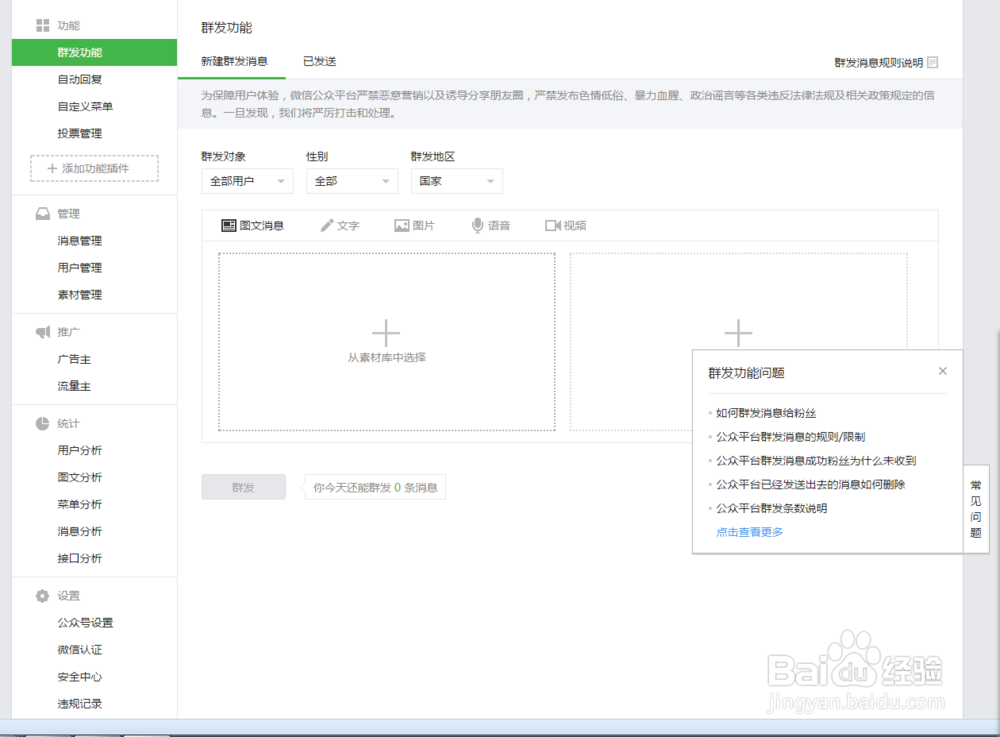This screenshot has height=737, width=1000.
Task: Switch to the 已发送 tab
Action: 320,61
